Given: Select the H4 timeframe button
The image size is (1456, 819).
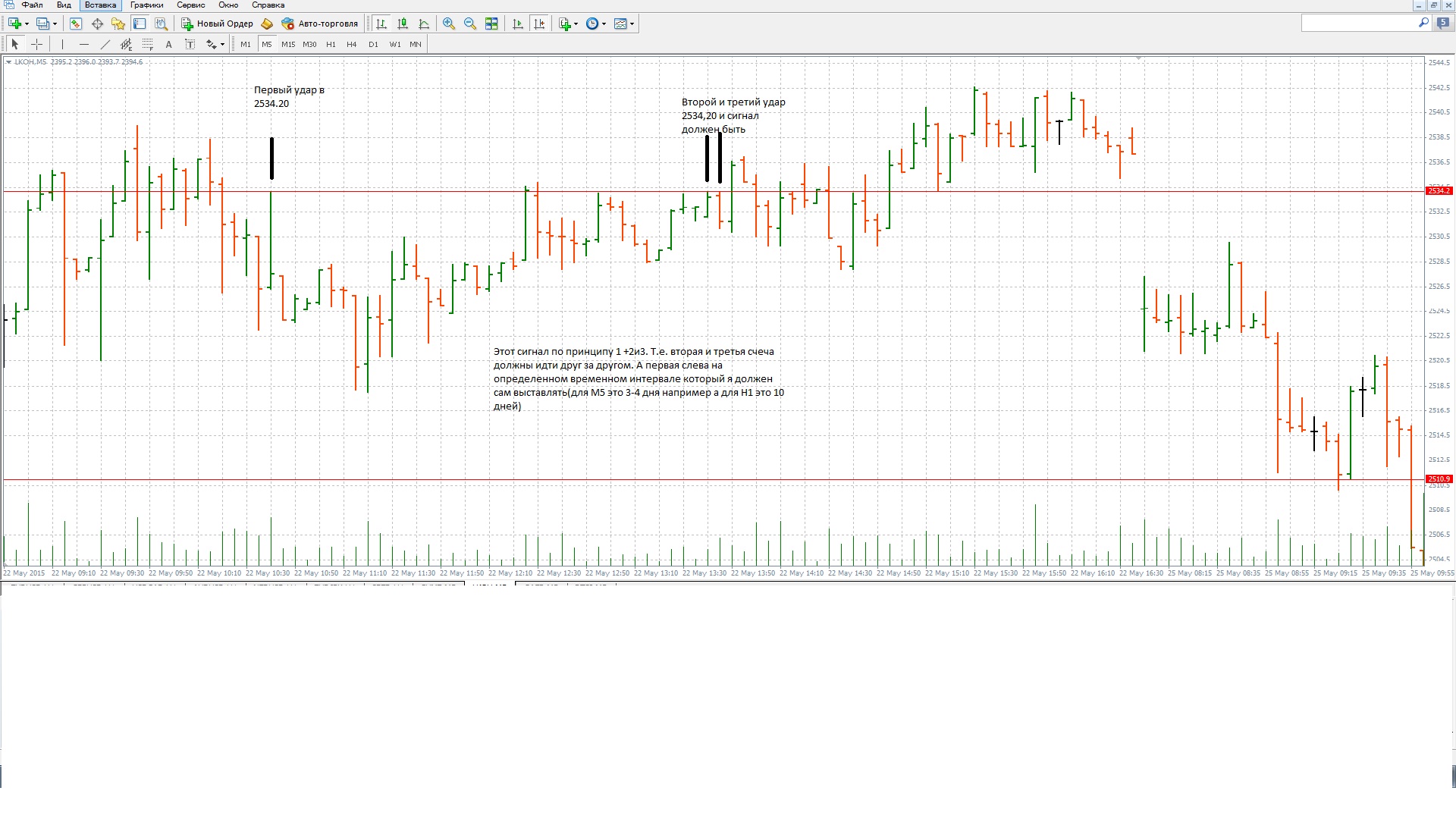Looking at the screenshot, I should point(352,44).
